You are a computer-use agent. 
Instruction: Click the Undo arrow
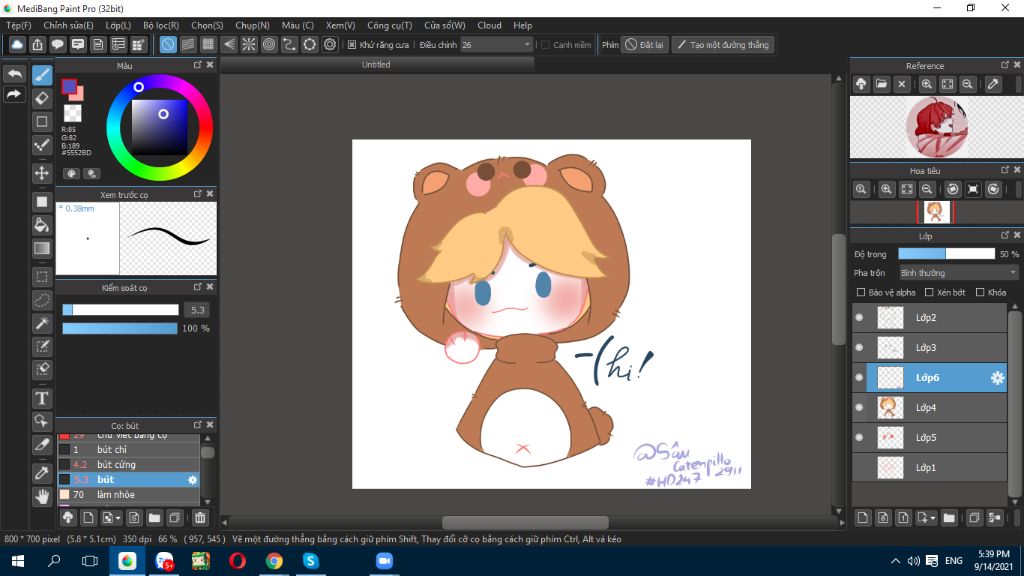pos(14,74)
